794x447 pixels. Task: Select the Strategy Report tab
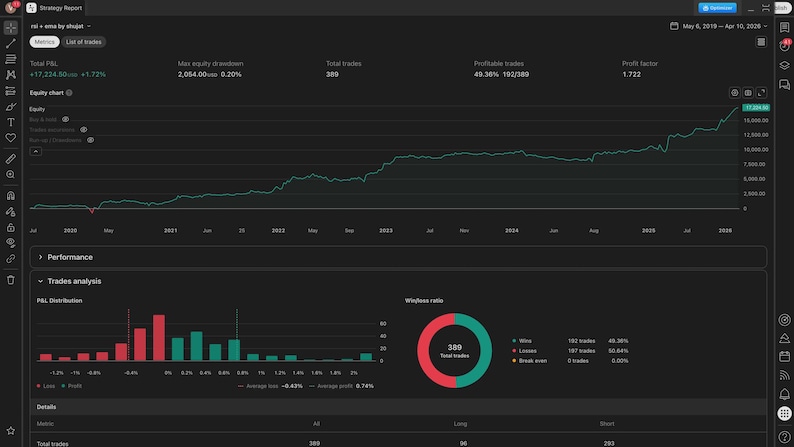pyautogui.click(x=55, y=8)
